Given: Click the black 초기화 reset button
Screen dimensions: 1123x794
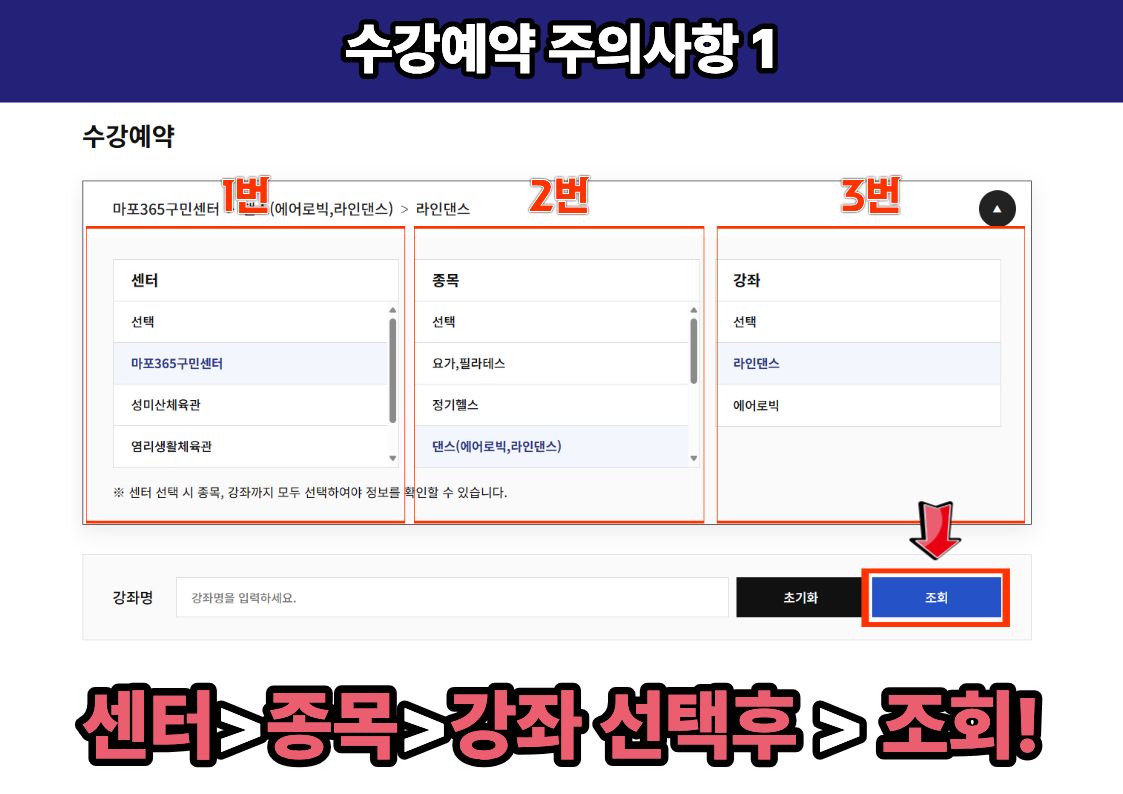Looking at the screenshot, I should (800, 598).
